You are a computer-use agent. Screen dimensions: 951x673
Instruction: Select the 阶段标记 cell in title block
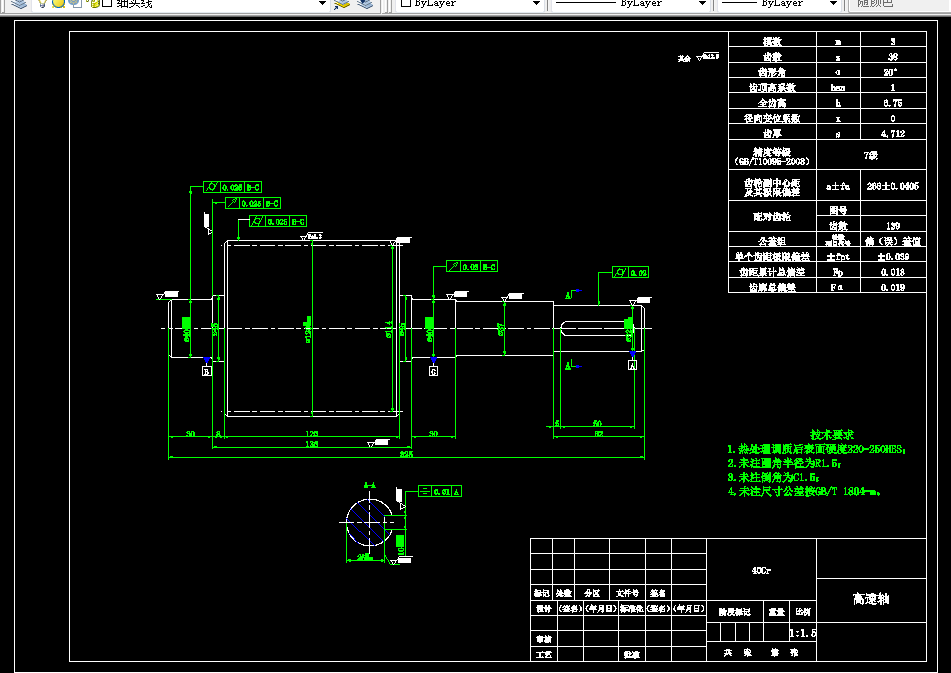click(734, 612)
